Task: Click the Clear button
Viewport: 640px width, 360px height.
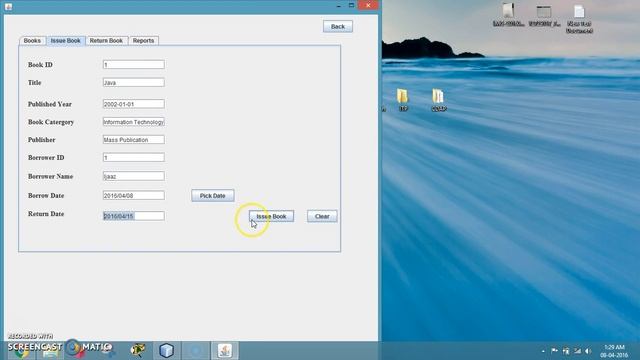Action: (x=322, y=216)
